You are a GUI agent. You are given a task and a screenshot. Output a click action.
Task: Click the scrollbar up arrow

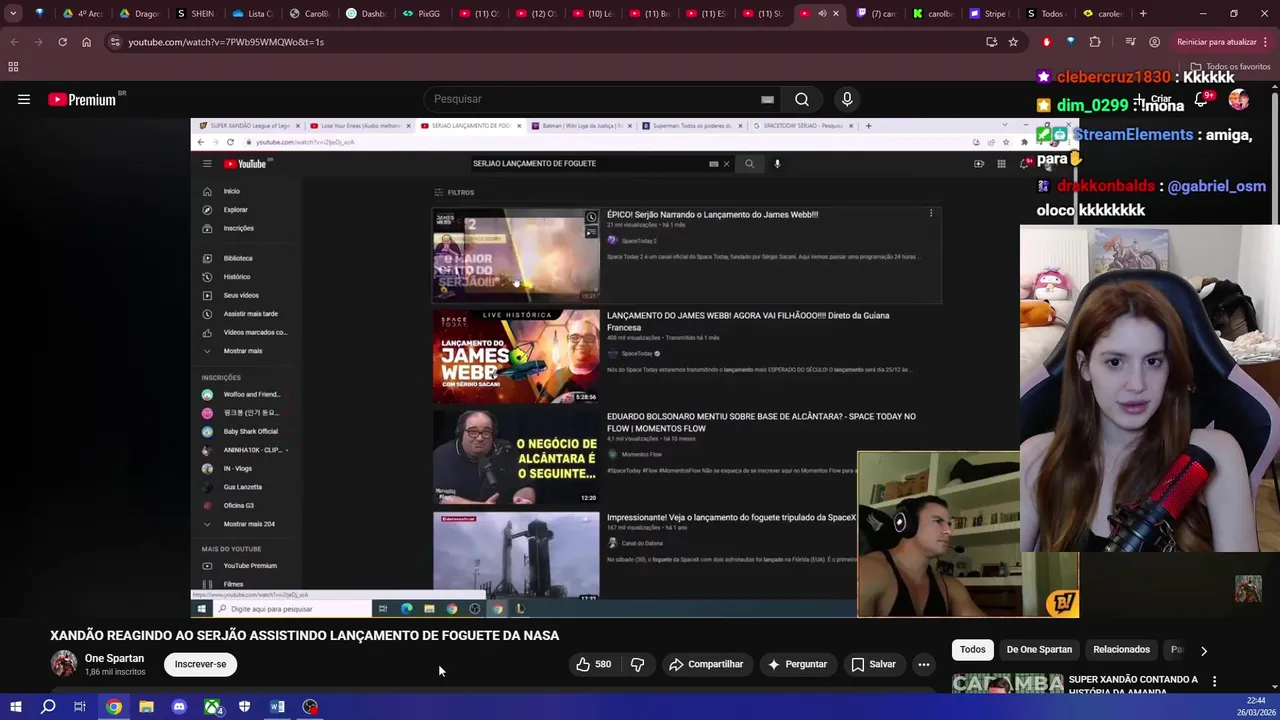click(1274, 87)
